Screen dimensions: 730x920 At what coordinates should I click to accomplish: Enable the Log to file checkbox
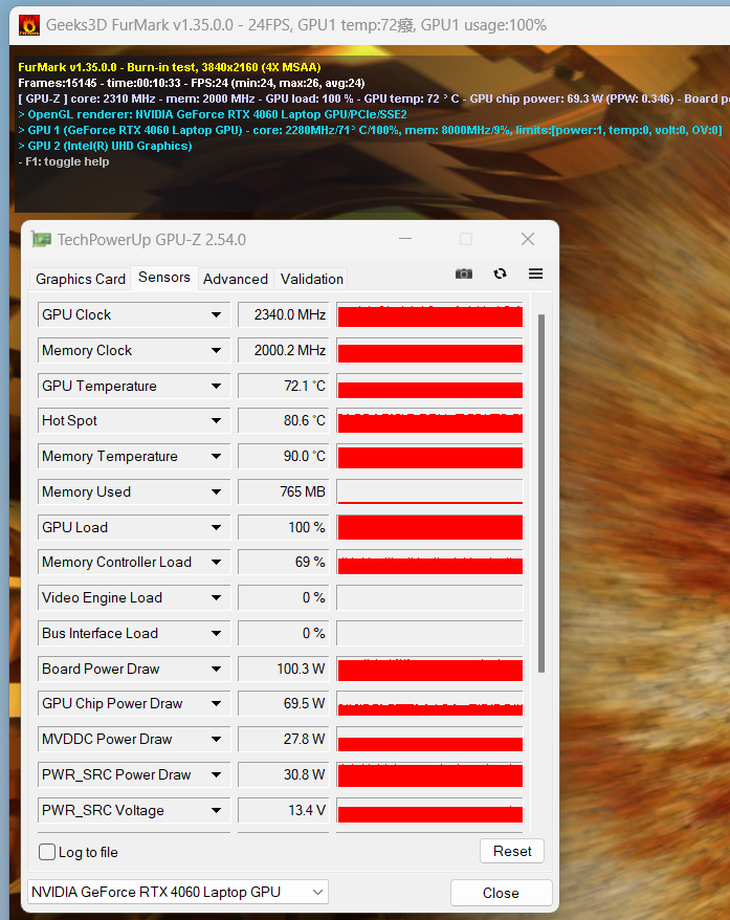(47, 852)
